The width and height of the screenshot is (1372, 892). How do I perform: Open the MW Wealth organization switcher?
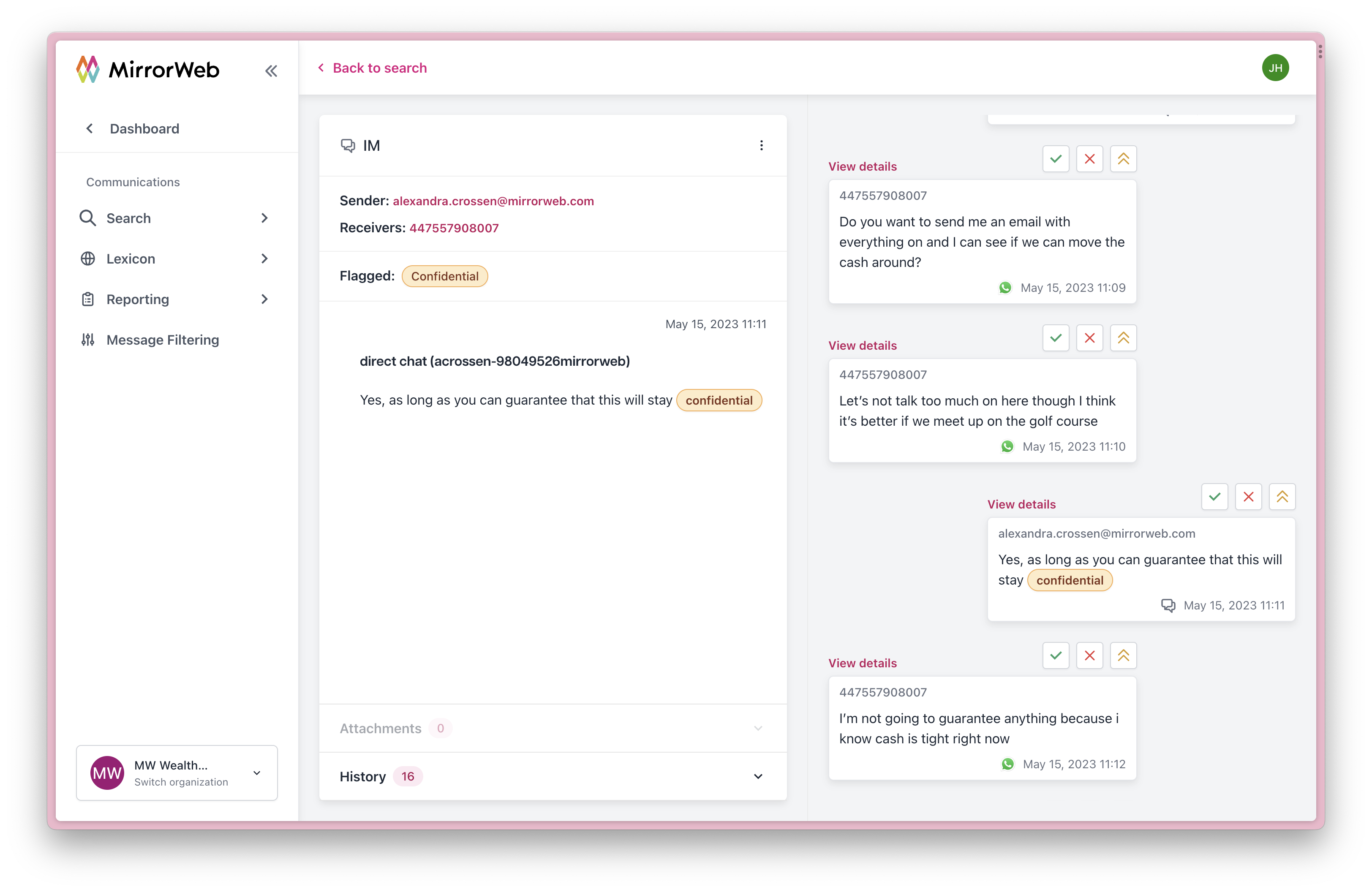[177, 773]
